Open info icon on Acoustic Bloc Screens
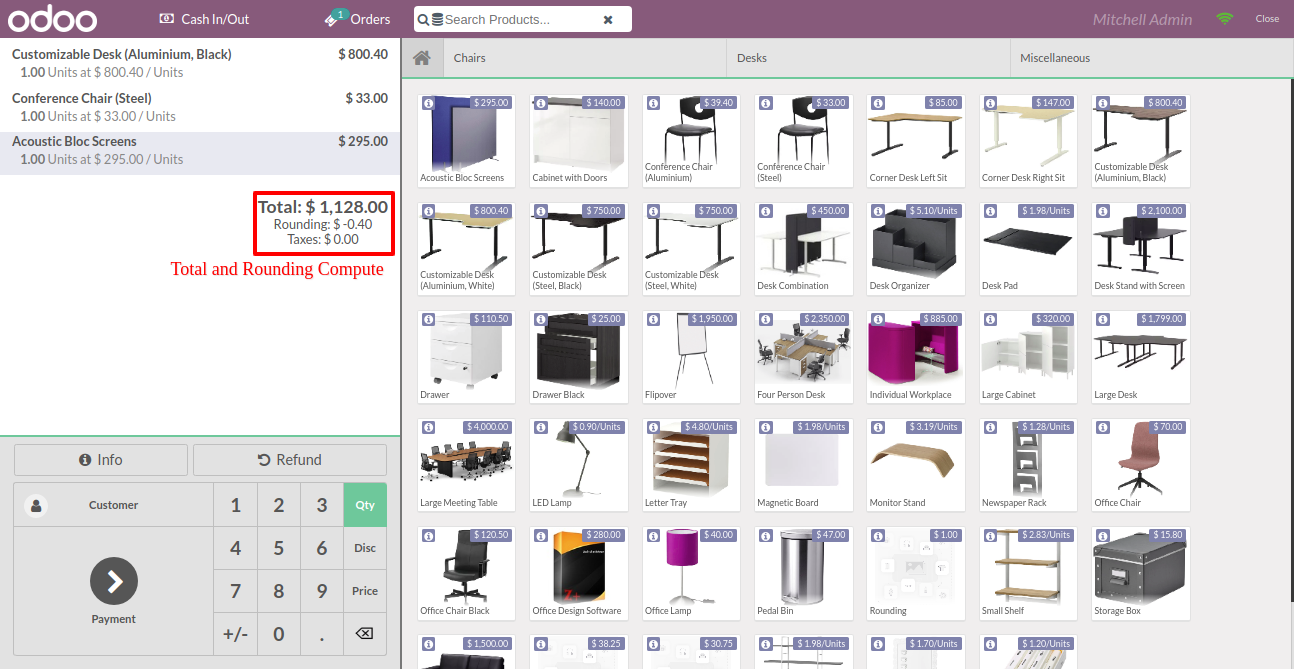The height and width of the screenshot is (669, 1294). click(428, 103)
